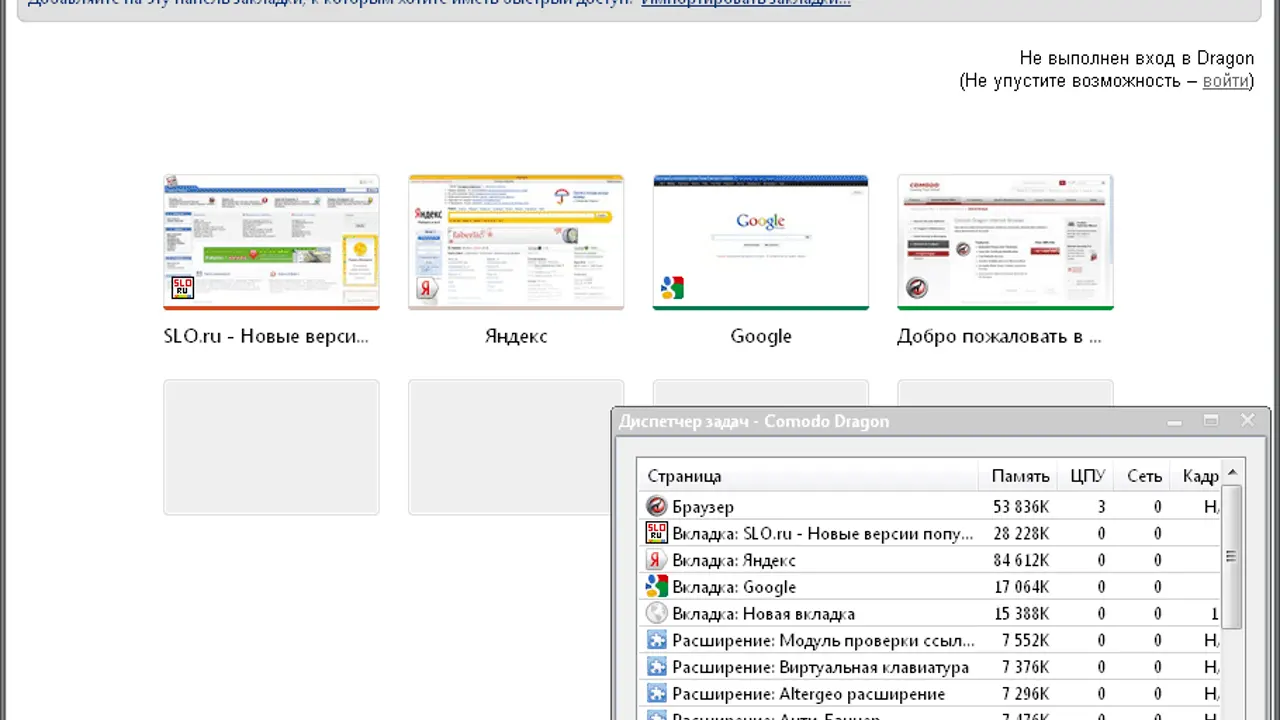The width and height of the screenshot is (1280, 720).
Task: Click the Google favicon in task manager list
Action: click(656, 587)
